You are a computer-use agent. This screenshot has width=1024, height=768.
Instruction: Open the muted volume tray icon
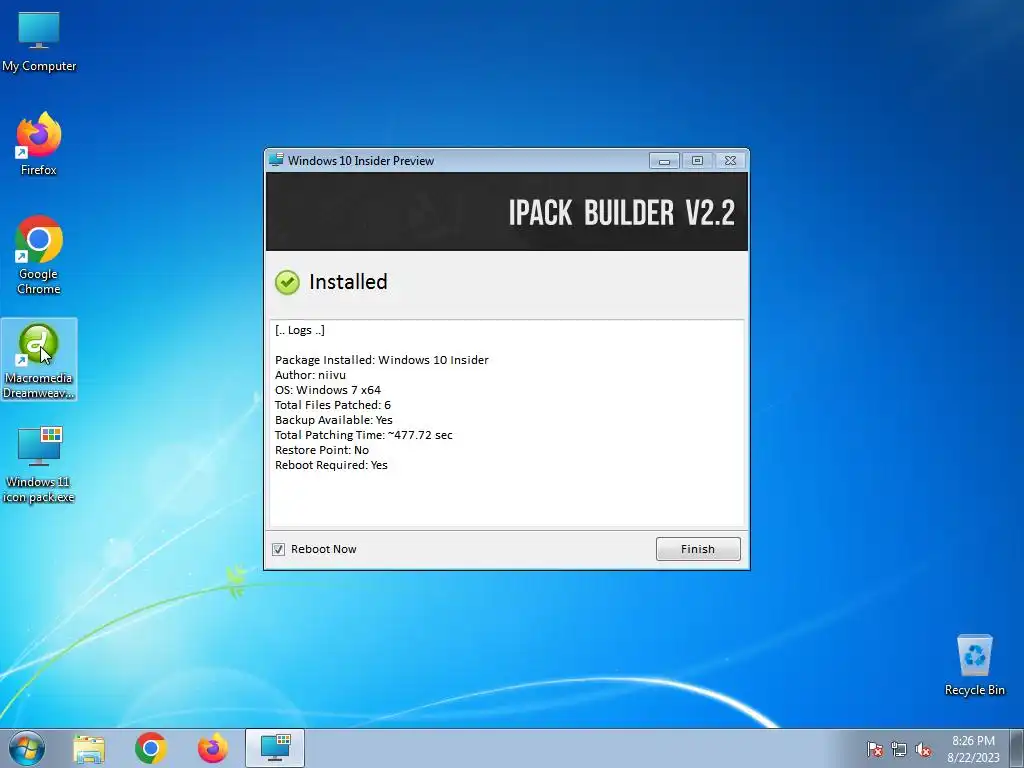[x=923, y=749]
